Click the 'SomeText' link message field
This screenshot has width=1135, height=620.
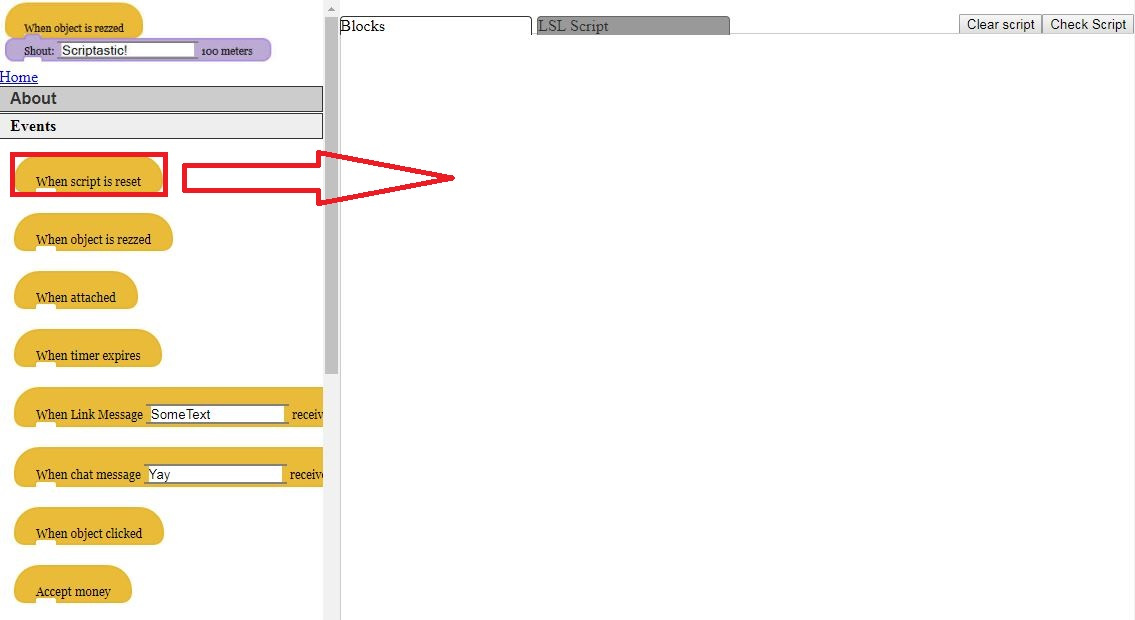click(216, 414)
